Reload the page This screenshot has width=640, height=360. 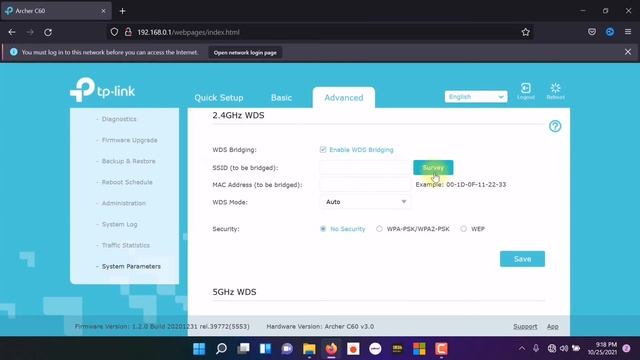pyautogui.click(x=48, y=32)
